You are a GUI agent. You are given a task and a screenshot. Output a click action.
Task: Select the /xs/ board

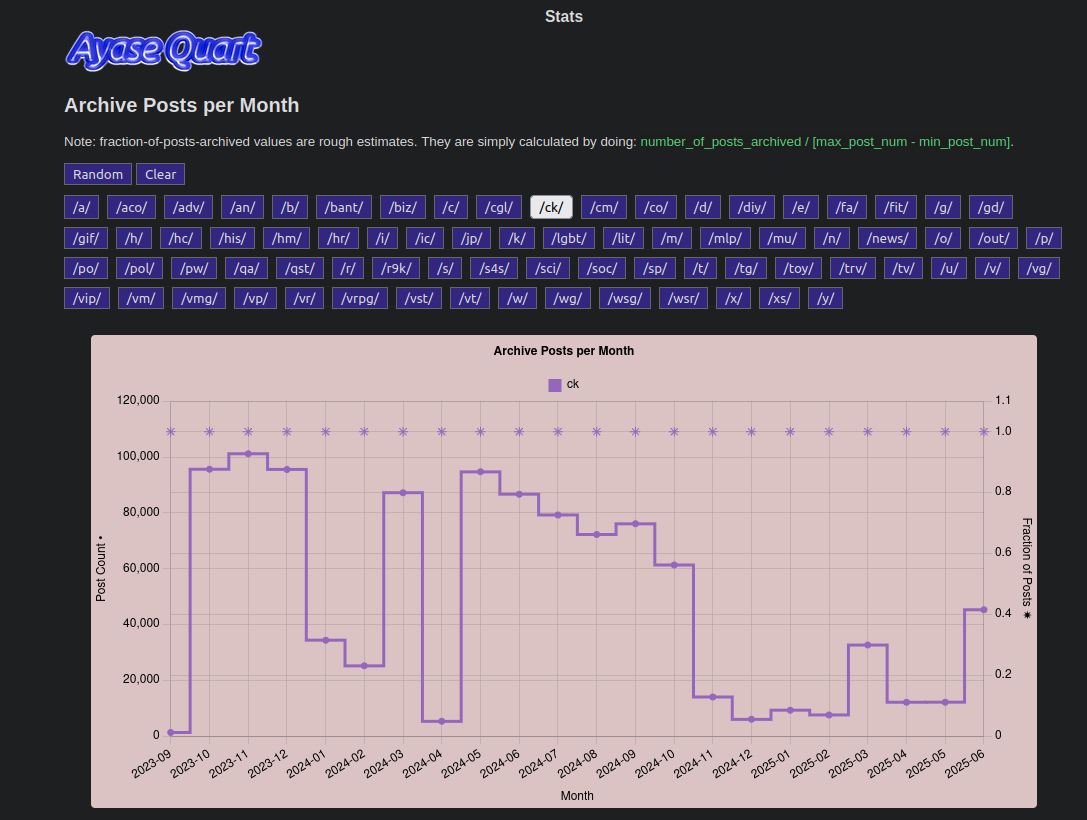[779, 299]
